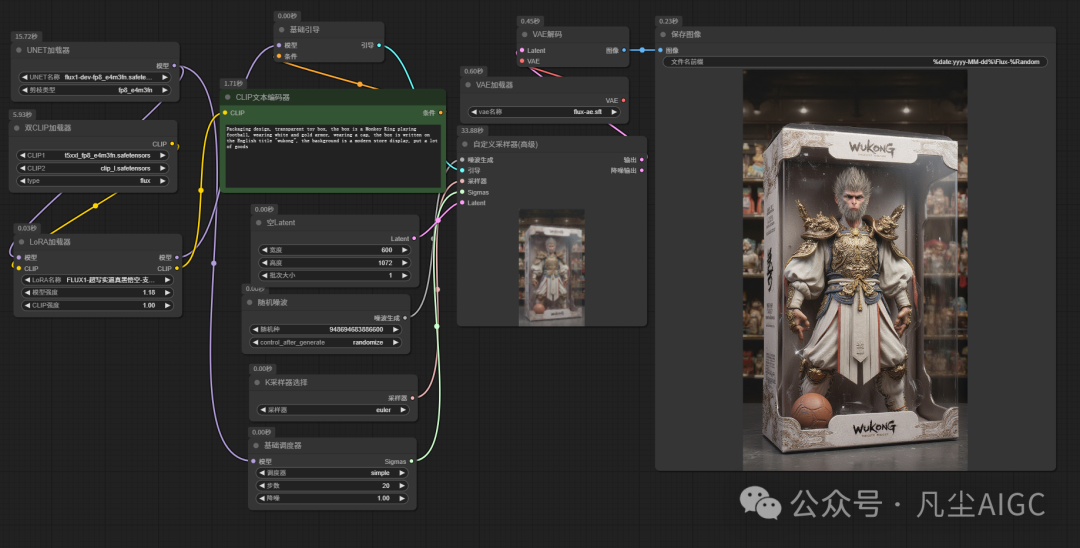Image resolution: width=1080 pixels, height=548 pixels.
Task: Increase 宽度 with its right arrow
Action: point(405,250)
